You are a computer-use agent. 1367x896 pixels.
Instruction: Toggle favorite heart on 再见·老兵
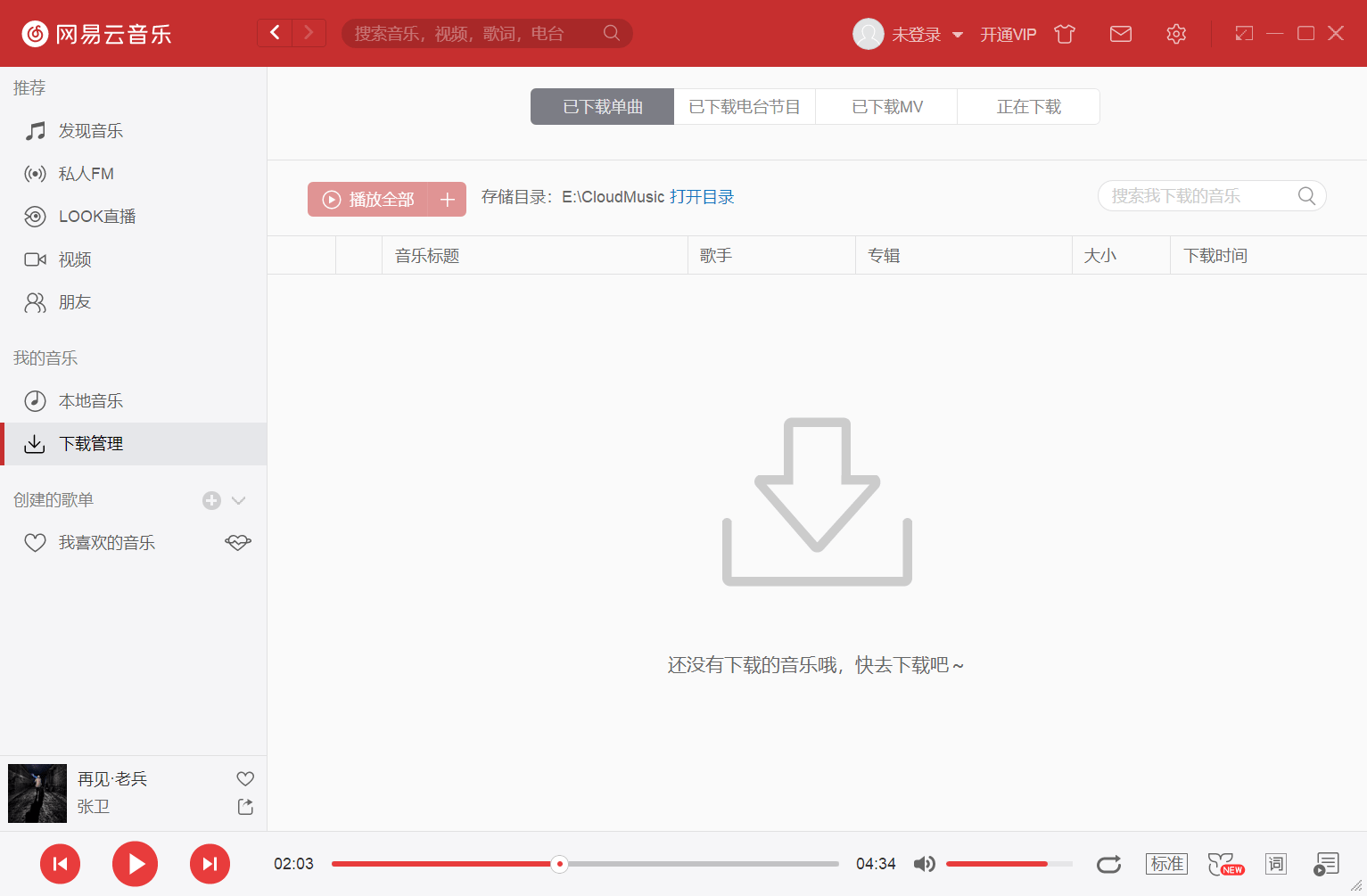click(x=245, y=777)
